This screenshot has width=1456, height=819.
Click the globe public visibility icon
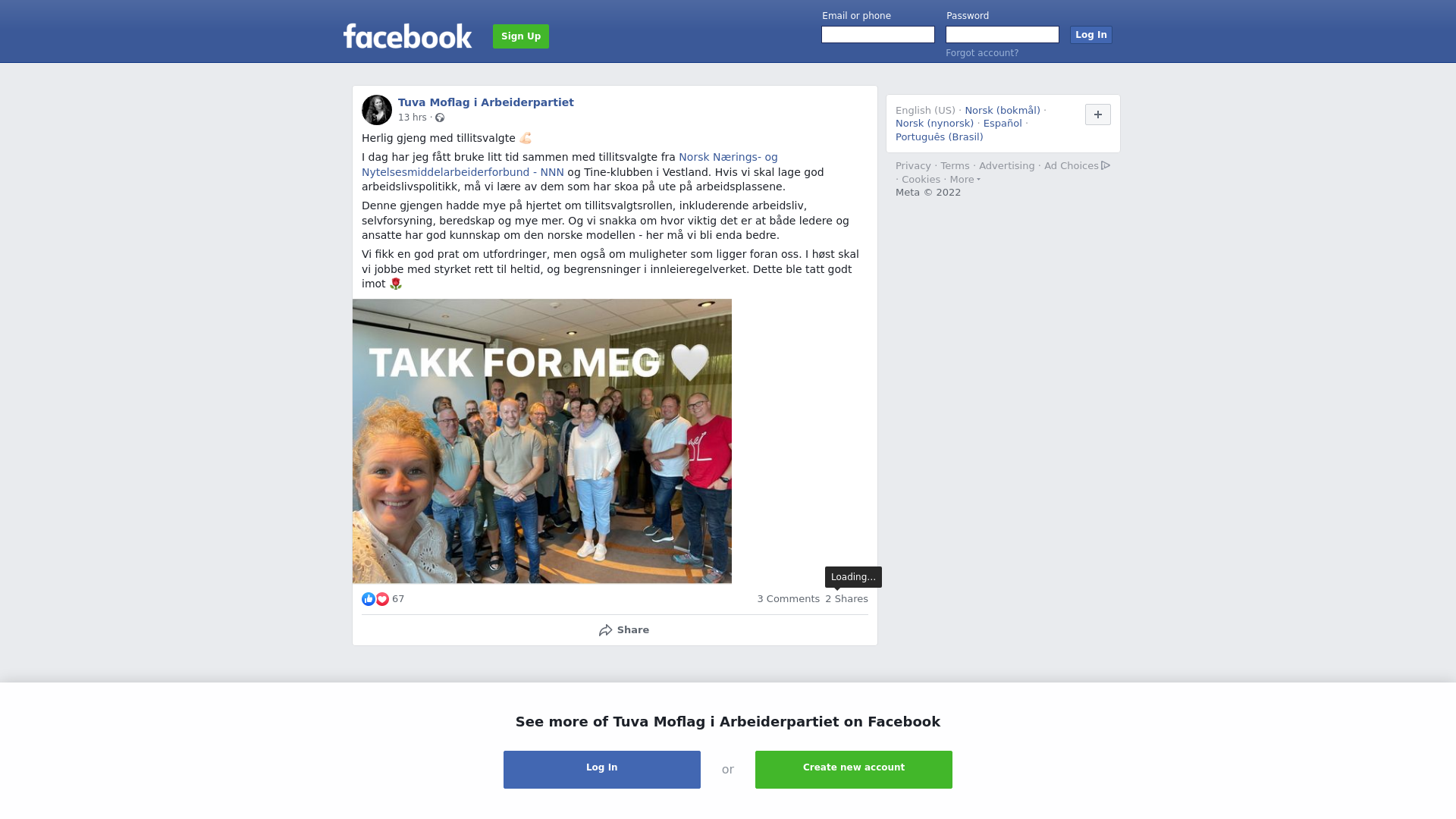point(440,118)
